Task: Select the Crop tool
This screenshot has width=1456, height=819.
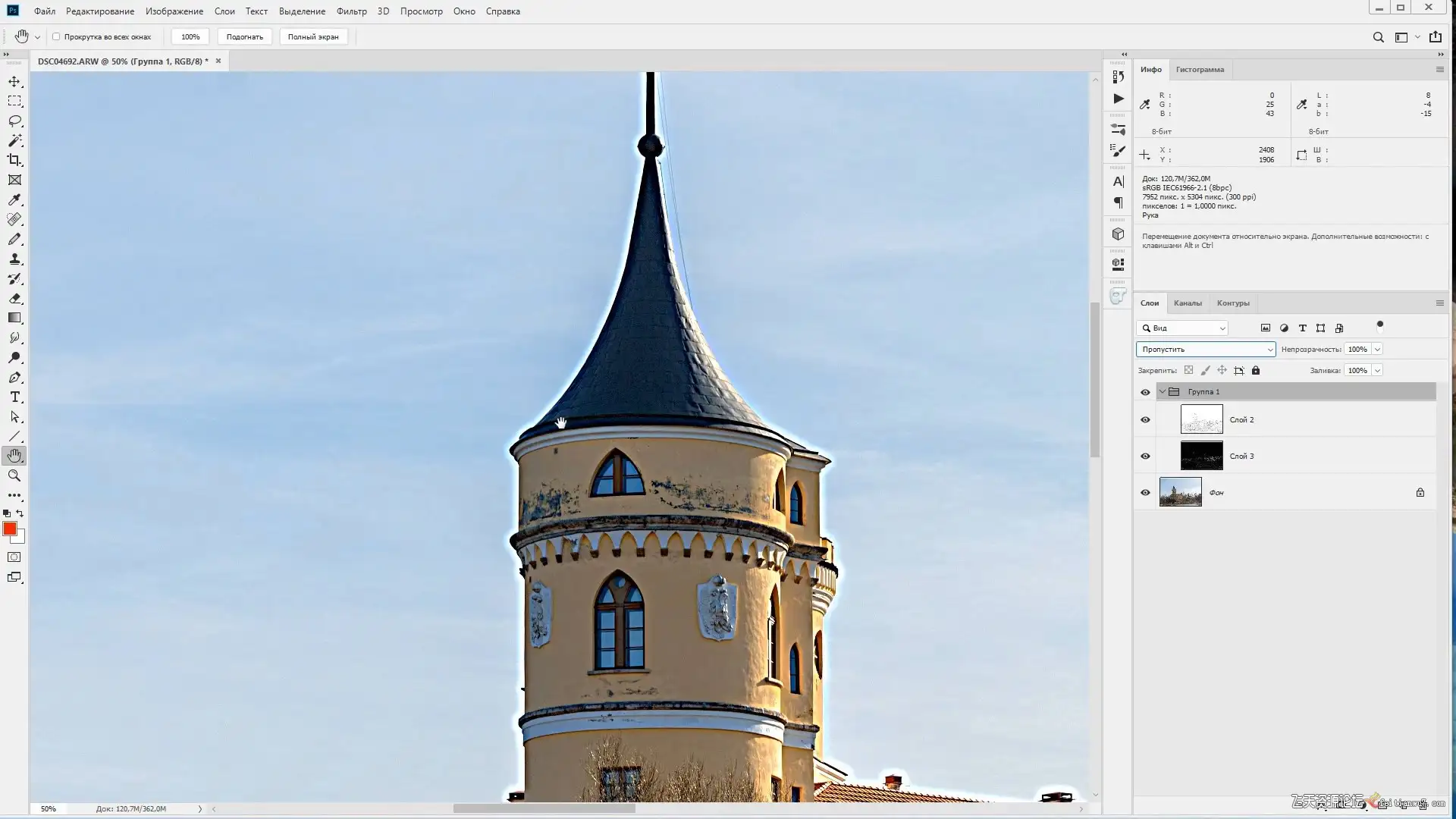Action: click(x=14, y=160)
